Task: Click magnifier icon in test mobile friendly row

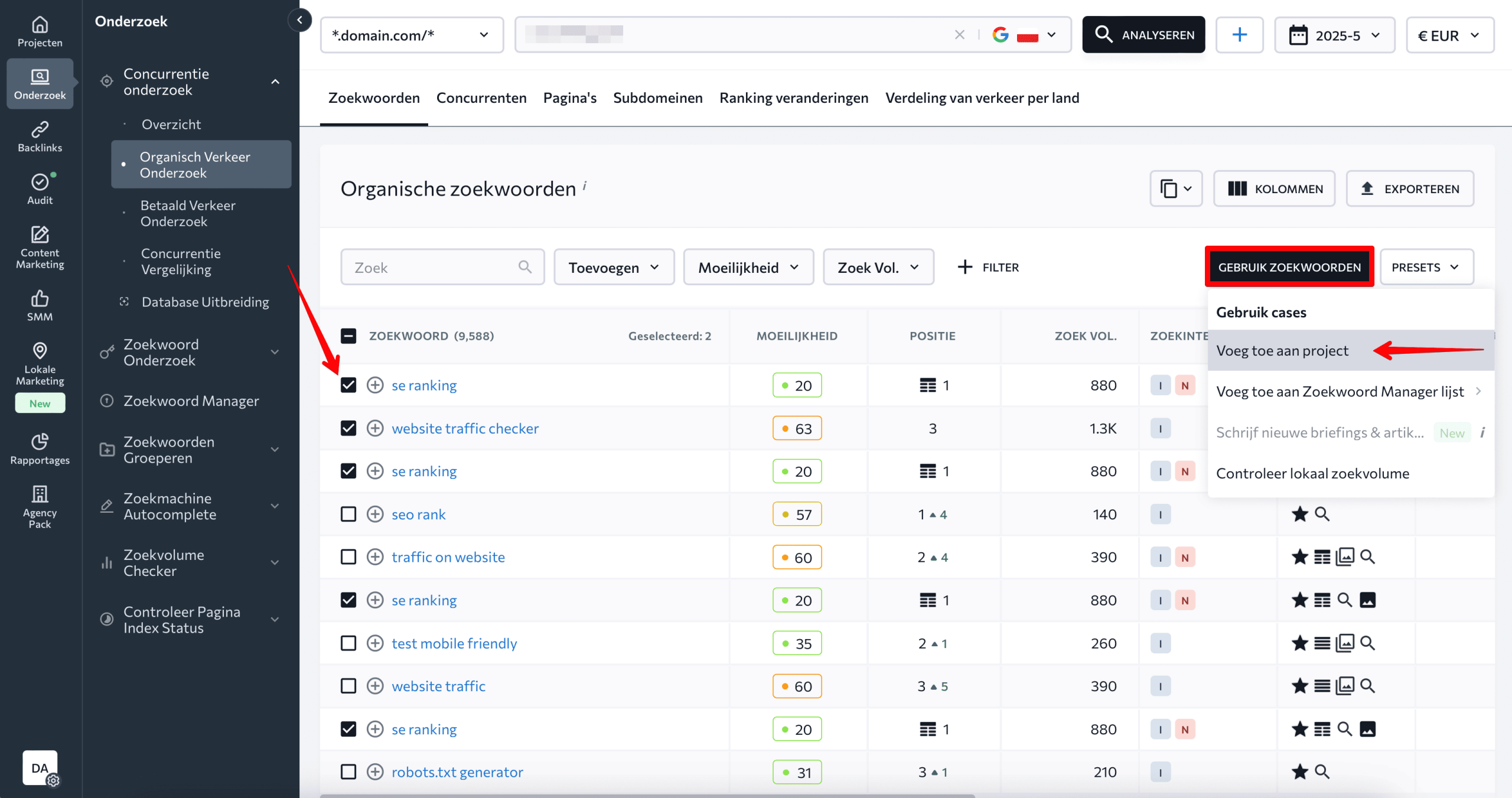Action: (x=1368, y=643)
